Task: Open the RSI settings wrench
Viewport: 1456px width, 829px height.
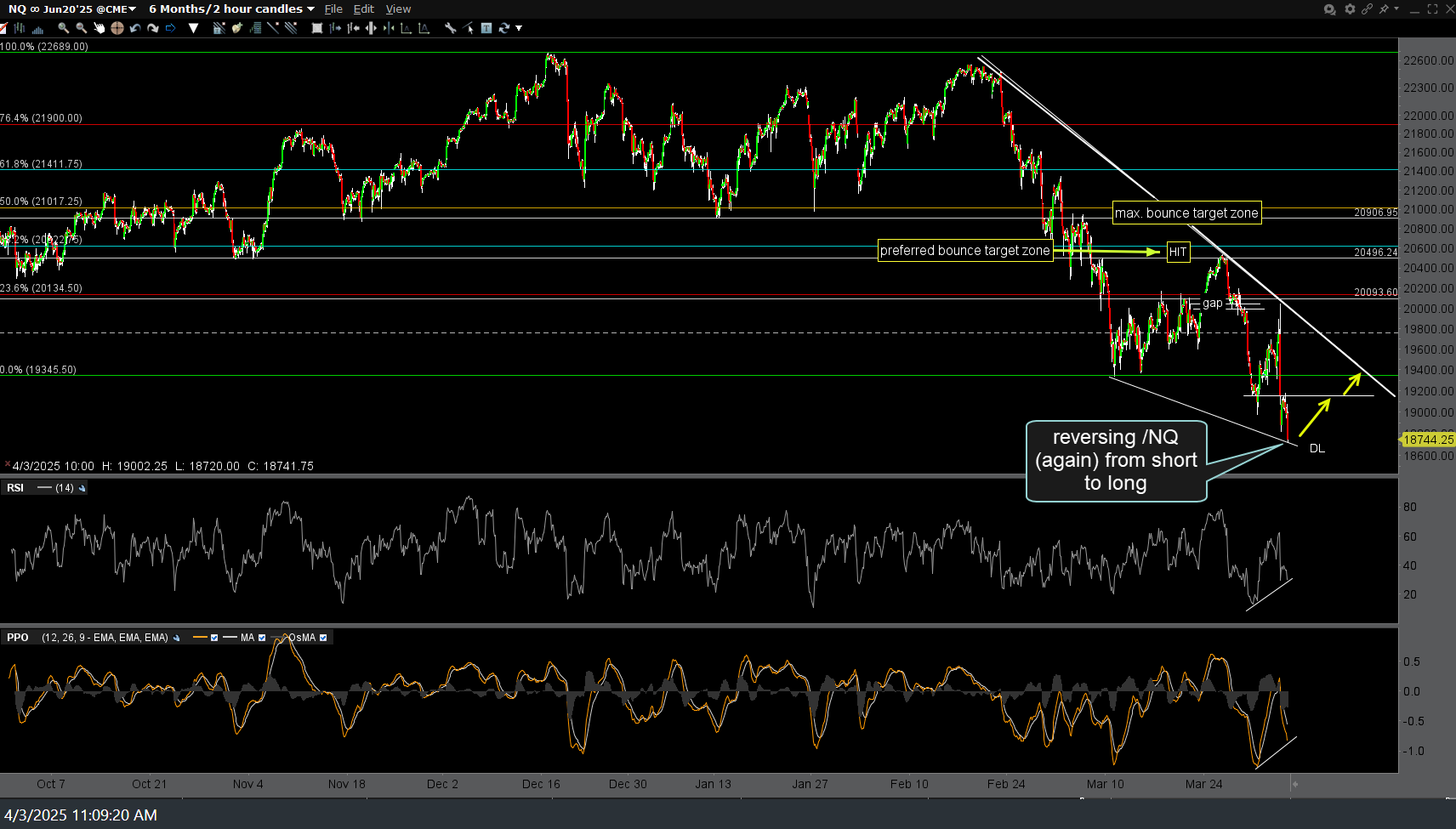Action: pos(82,487)
